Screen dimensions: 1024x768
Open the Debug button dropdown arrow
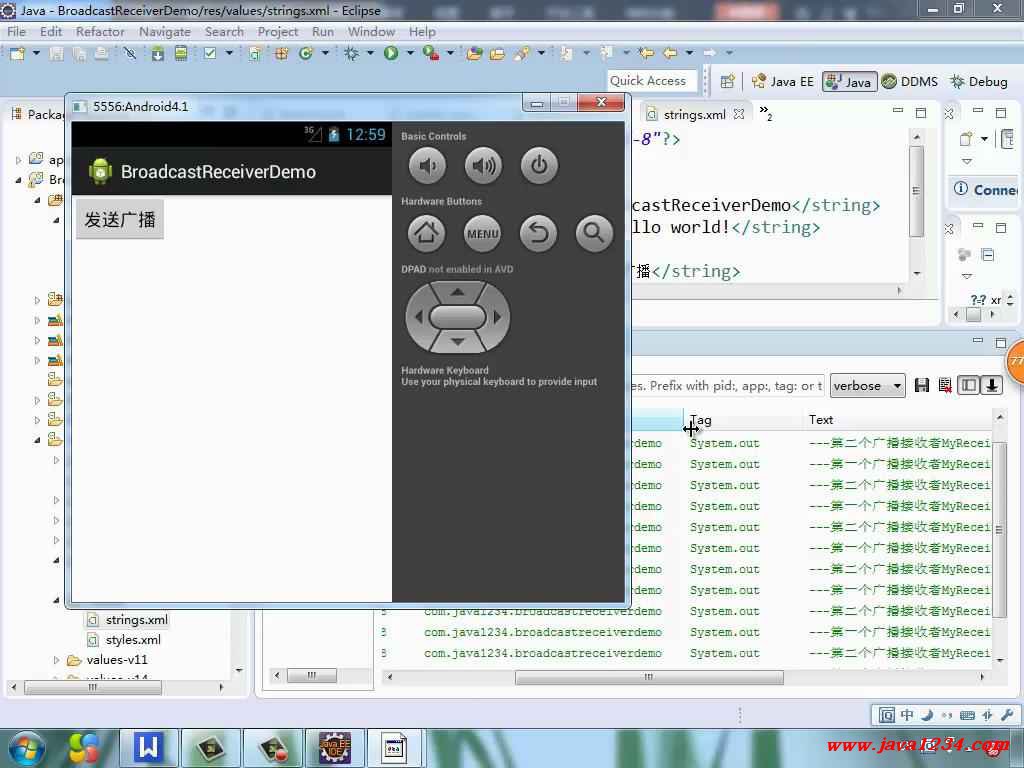[370, 54]
